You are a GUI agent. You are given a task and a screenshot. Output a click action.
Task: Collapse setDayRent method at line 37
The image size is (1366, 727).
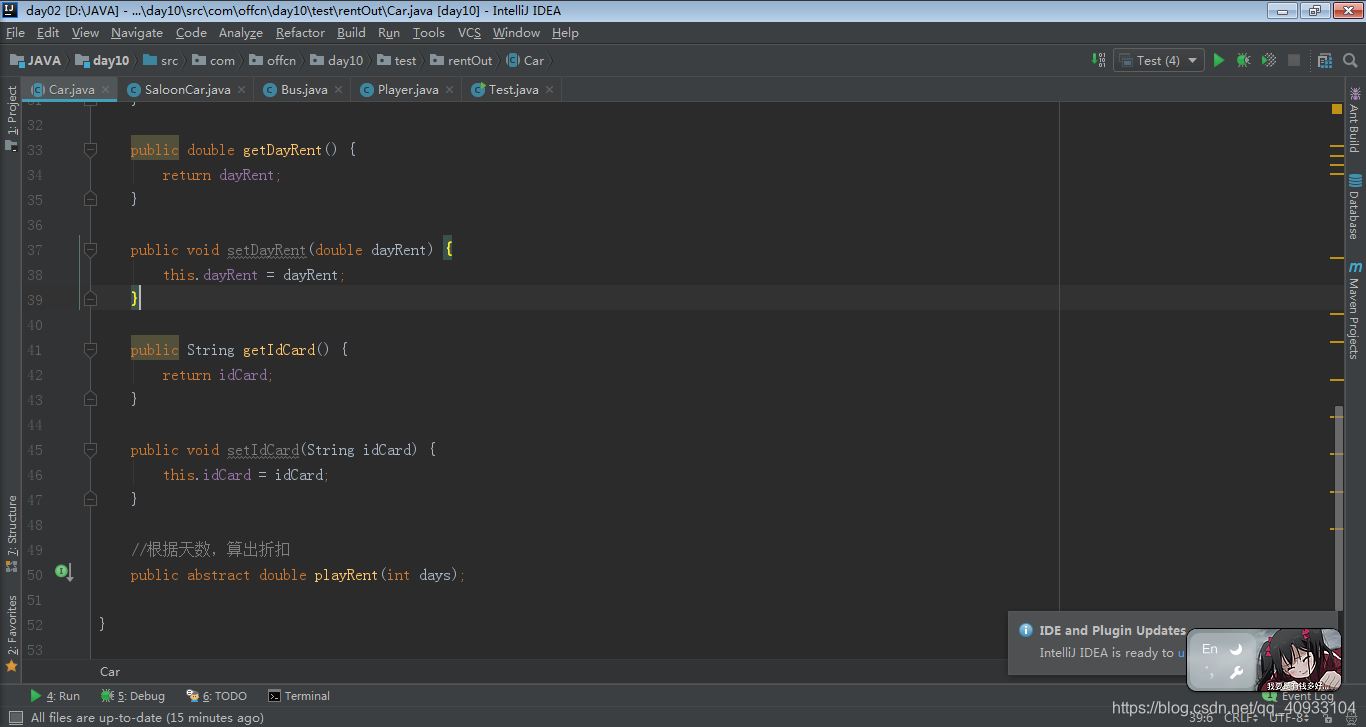90,249
